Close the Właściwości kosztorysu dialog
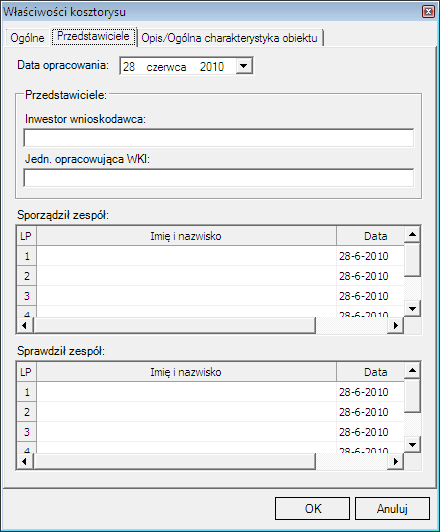The width and height of the screenshot is (440, 532). pos(428,12)
